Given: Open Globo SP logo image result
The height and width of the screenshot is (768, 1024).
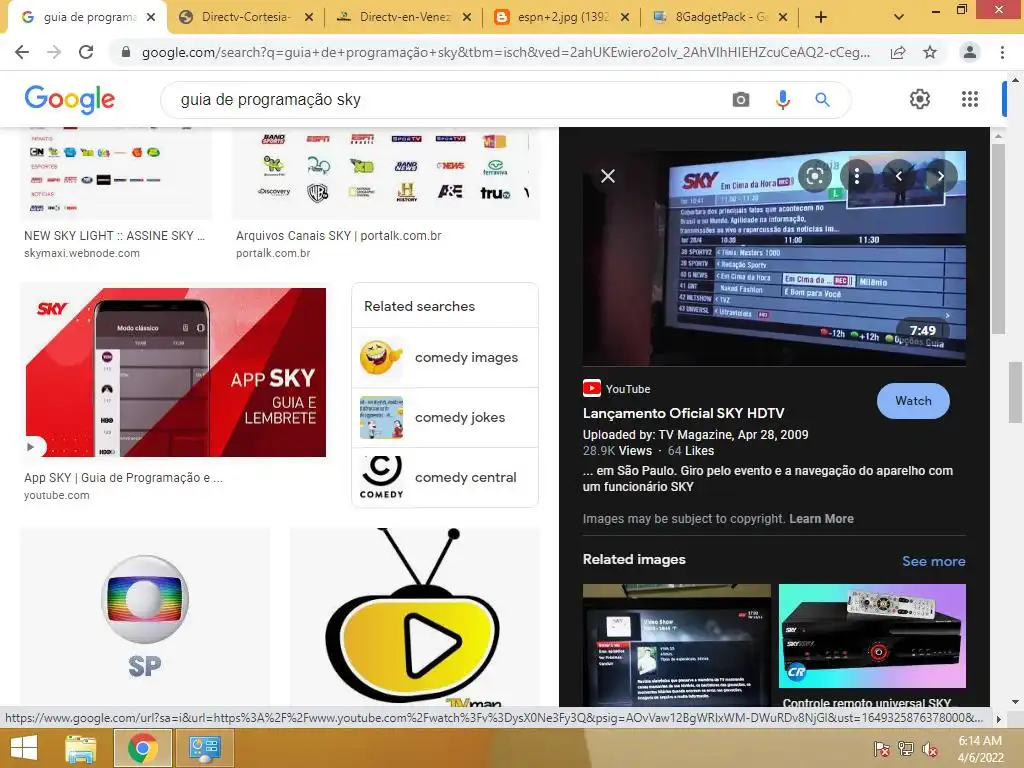Looking at the screenshot, I should tap(145, 616).
